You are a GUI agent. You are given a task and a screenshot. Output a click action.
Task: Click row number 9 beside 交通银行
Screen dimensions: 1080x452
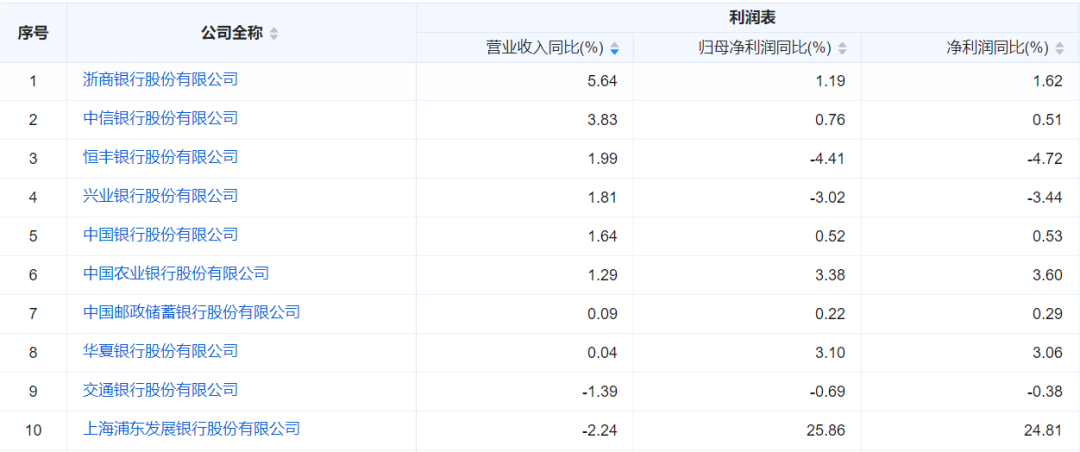(x=33, y=391)
